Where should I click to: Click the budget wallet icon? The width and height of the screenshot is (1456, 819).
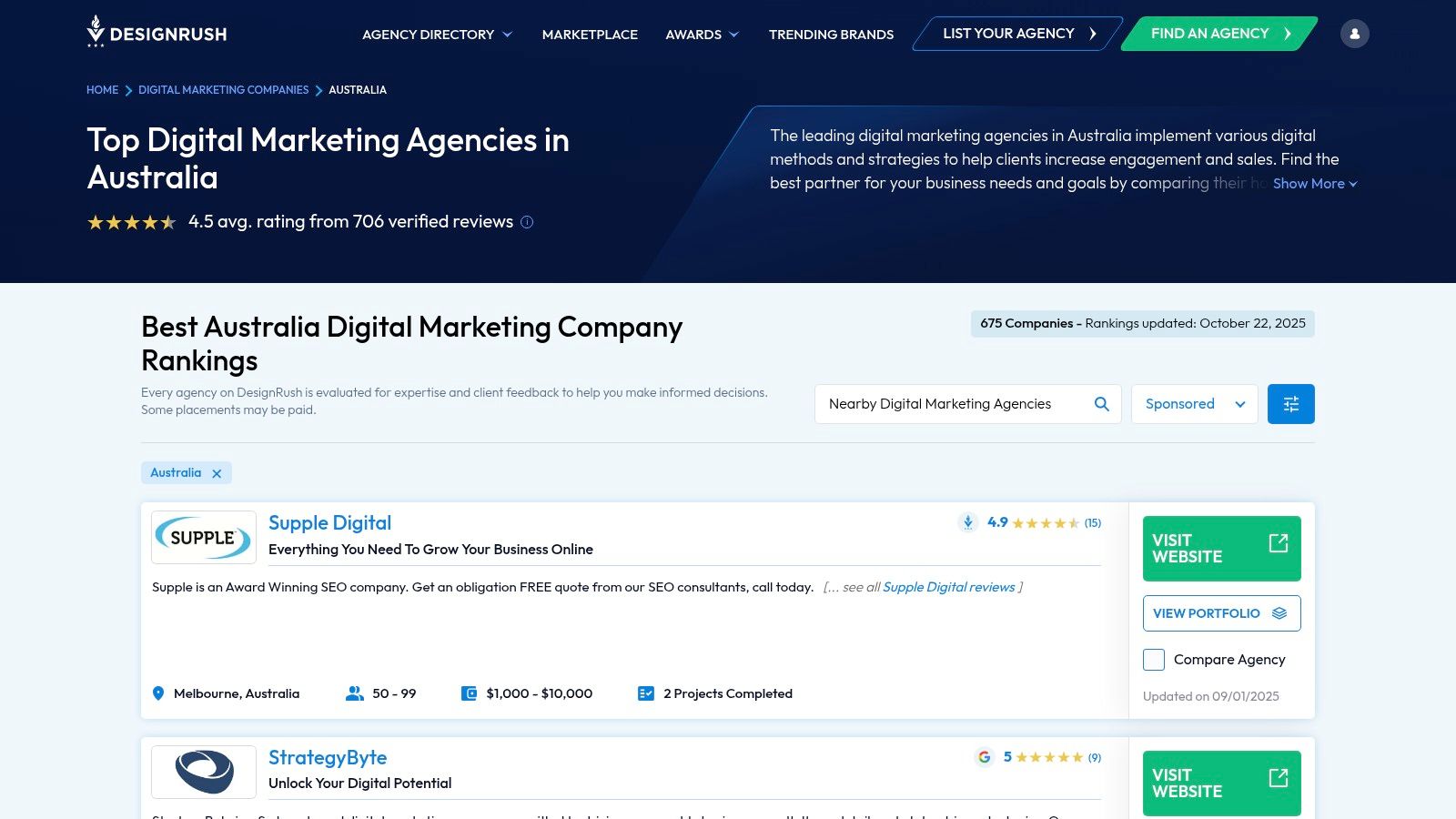(x=469, y=693)
